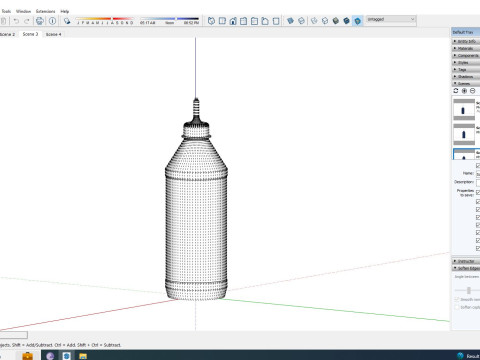Click the Update Scene refresh icon

pyautogui.click(x=456, y=91)
